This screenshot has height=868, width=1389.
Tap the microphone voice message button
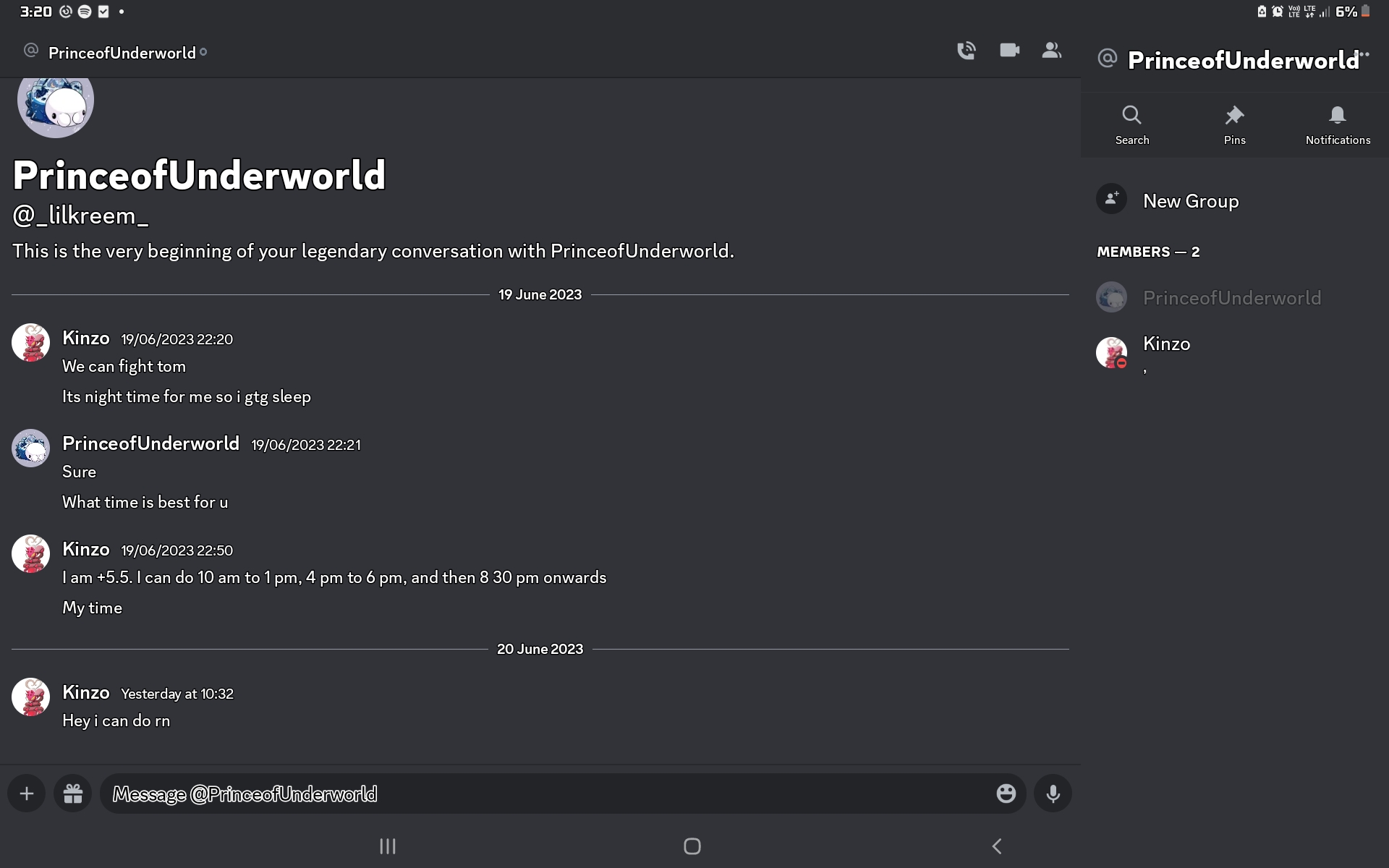(x=1053, y=793)
